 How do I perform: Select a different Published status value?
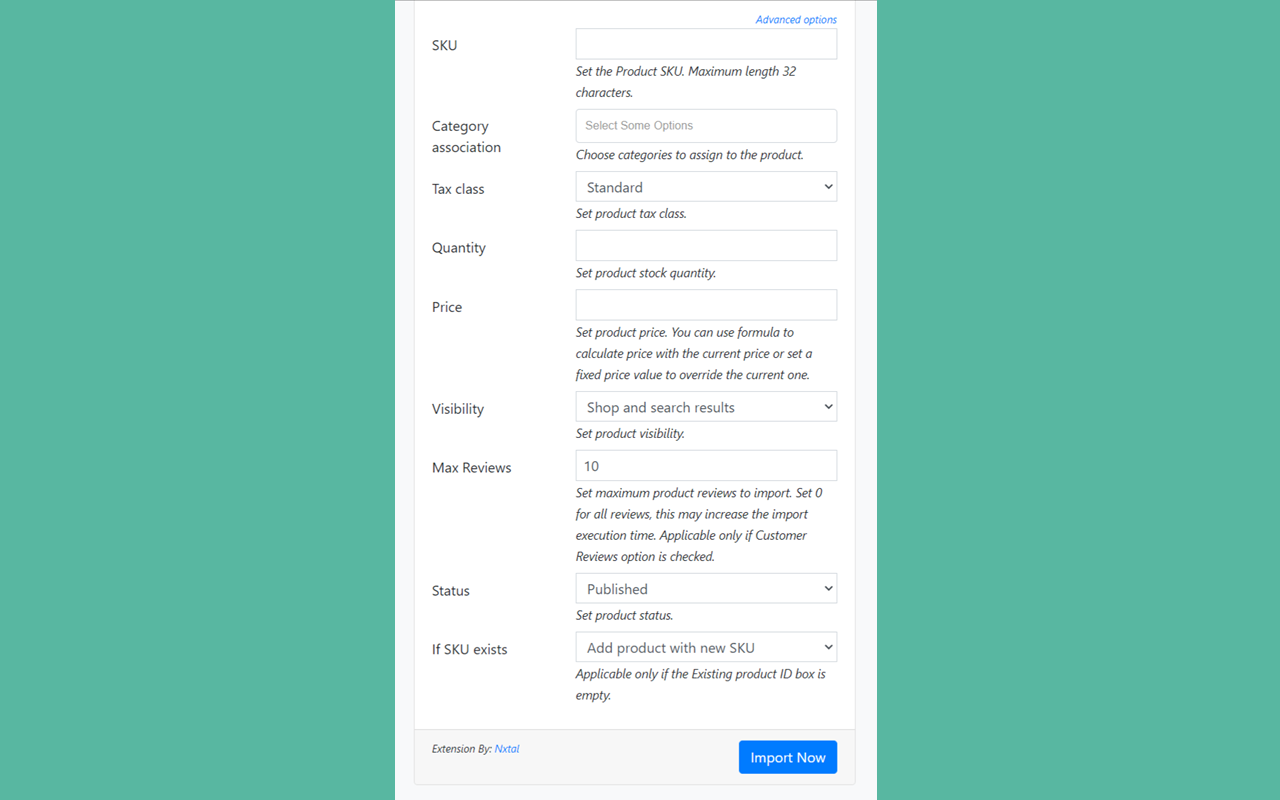(x=705, y=588)
